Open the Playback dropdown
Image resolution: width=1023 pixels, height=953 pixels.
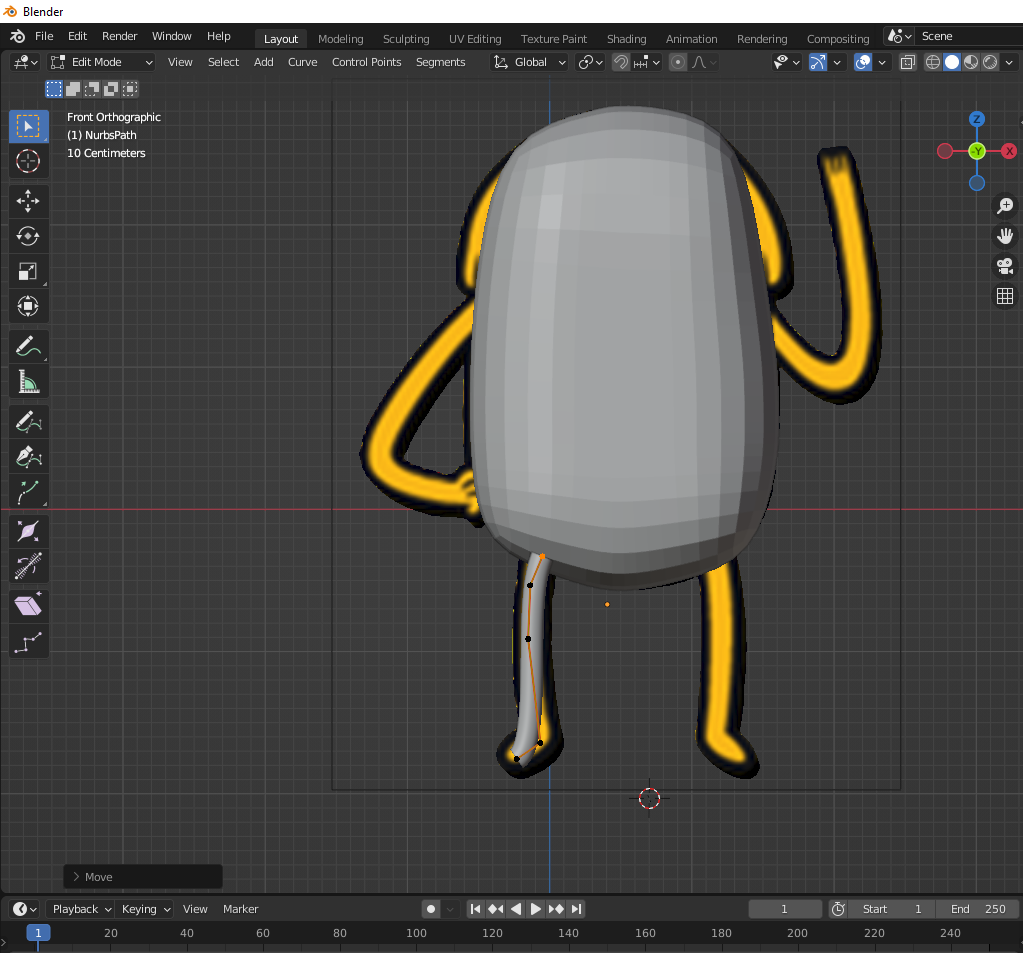(82, 909)
